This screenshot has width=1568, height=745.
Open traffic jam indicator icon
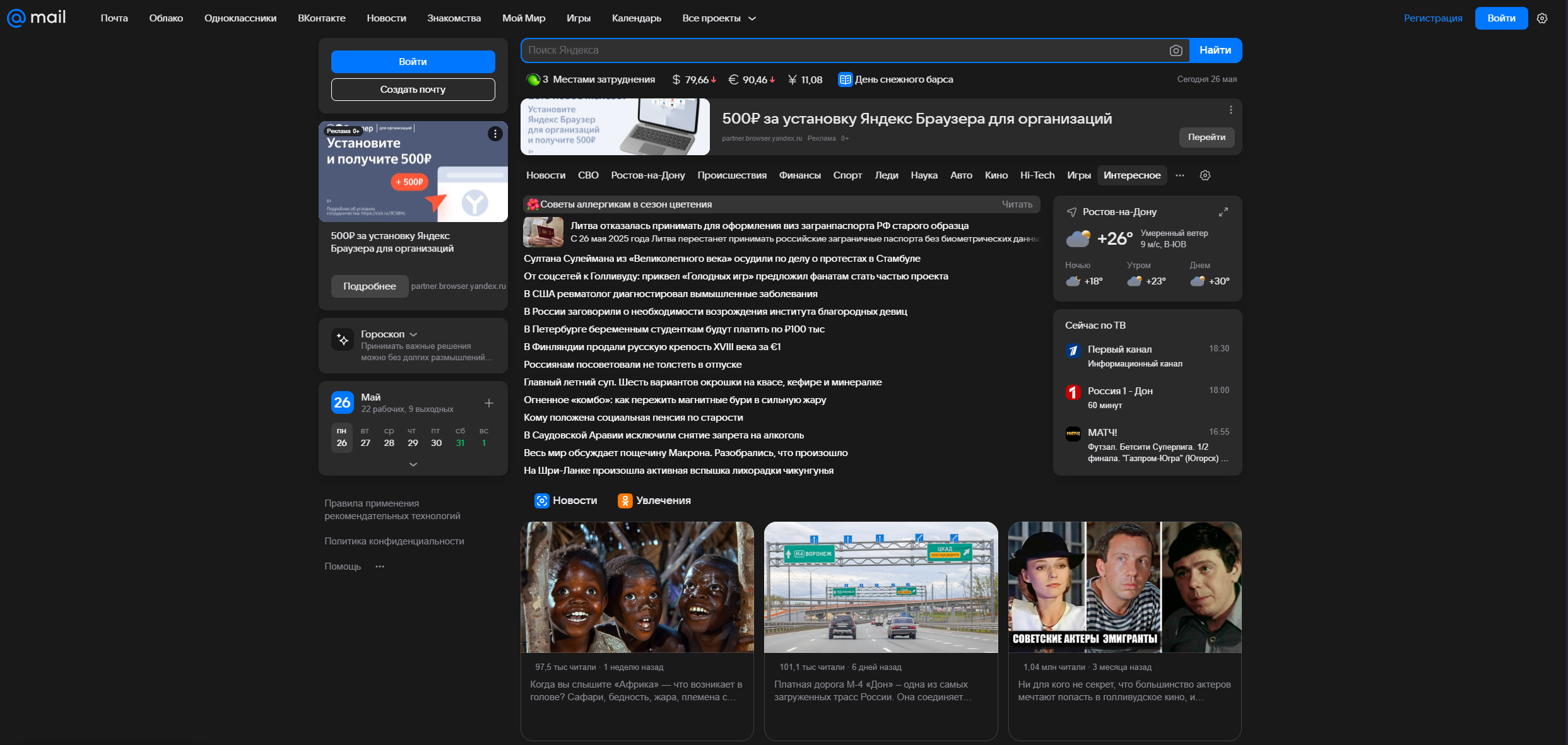tap(533, 79)
